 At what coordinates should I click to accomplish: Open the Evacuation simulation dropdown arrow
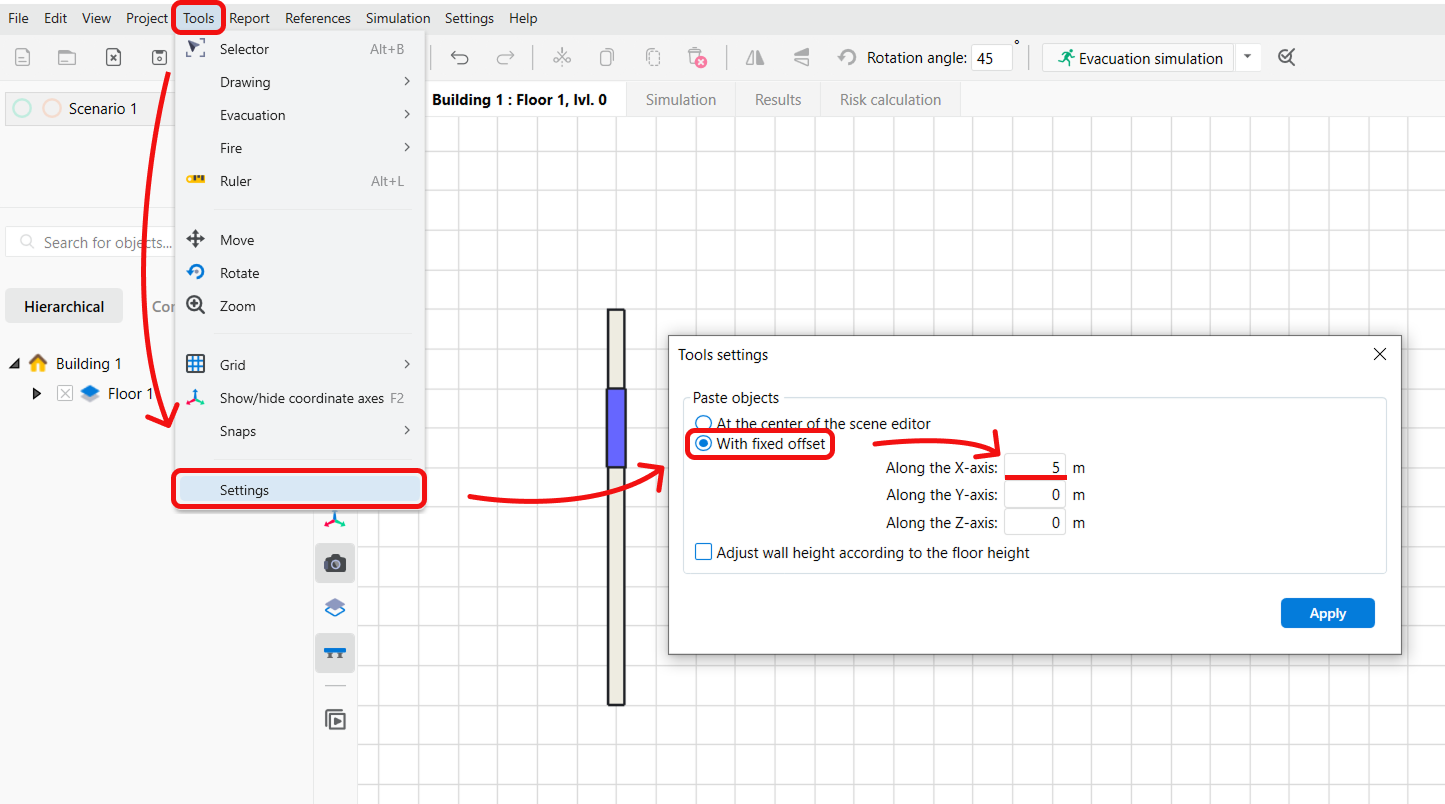(x=1247, y=58)
